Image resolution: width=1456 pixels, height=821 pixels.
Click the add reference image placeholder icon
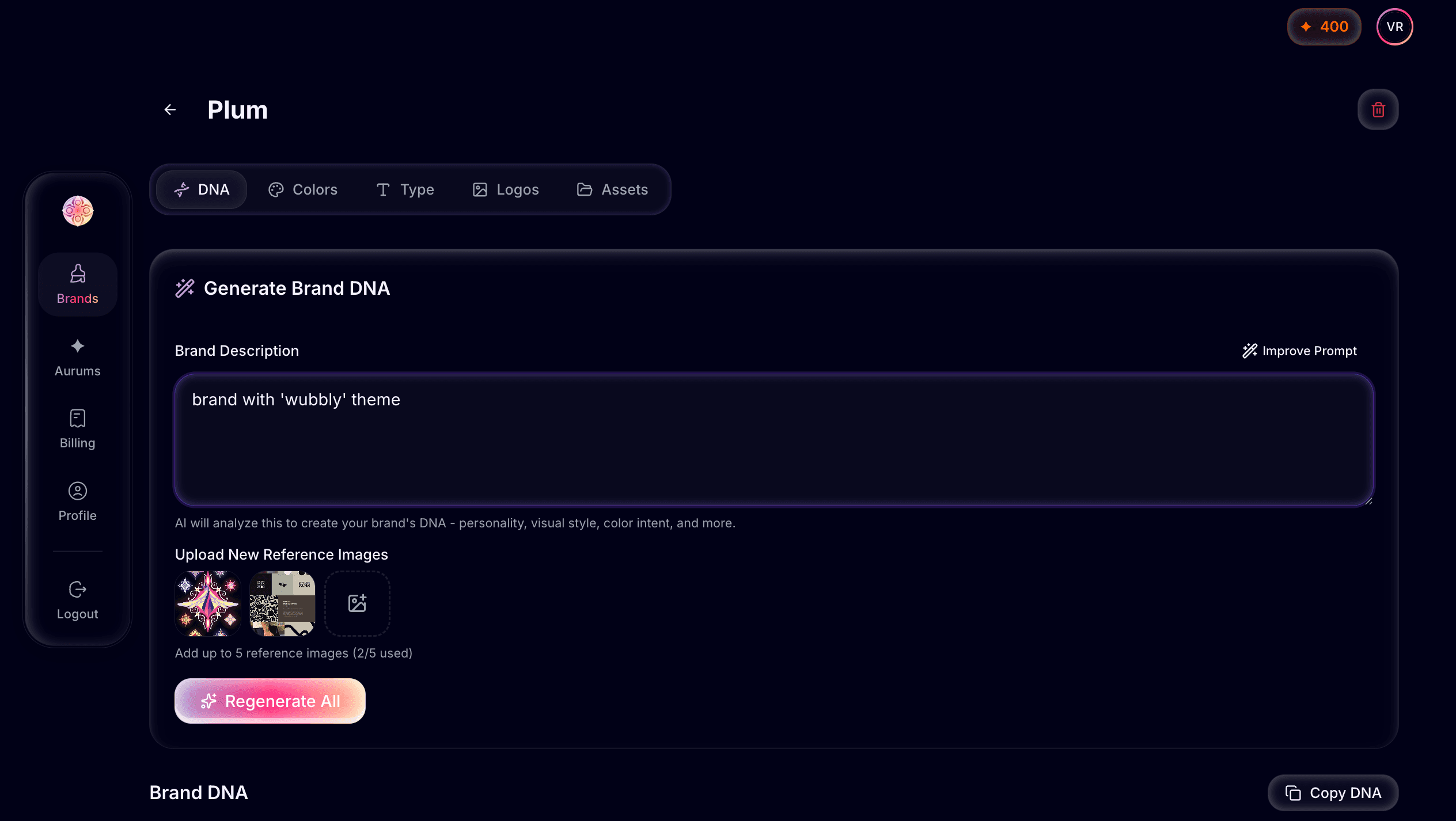[357, 603]
